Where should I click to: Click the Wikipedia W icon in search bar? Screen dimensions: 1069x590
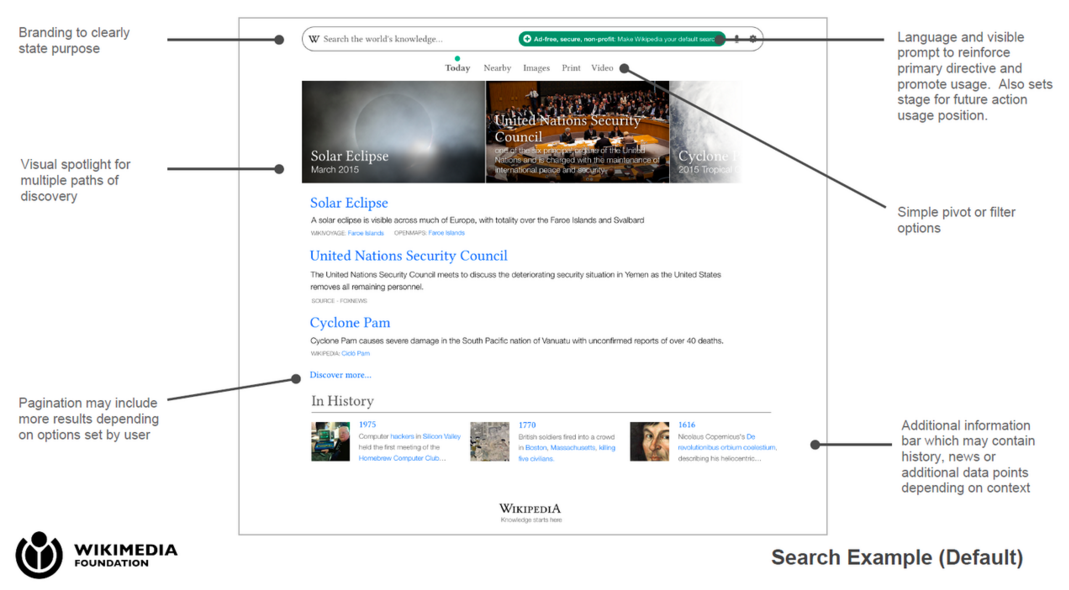click(314, 39)
